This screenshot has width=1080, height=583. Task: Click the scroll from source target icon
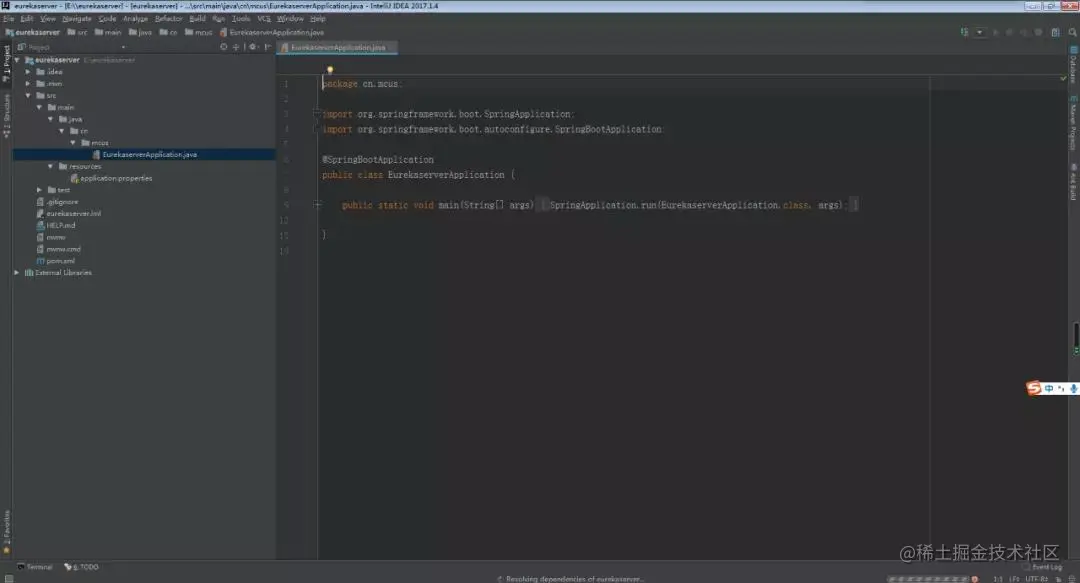coord(223,47)
